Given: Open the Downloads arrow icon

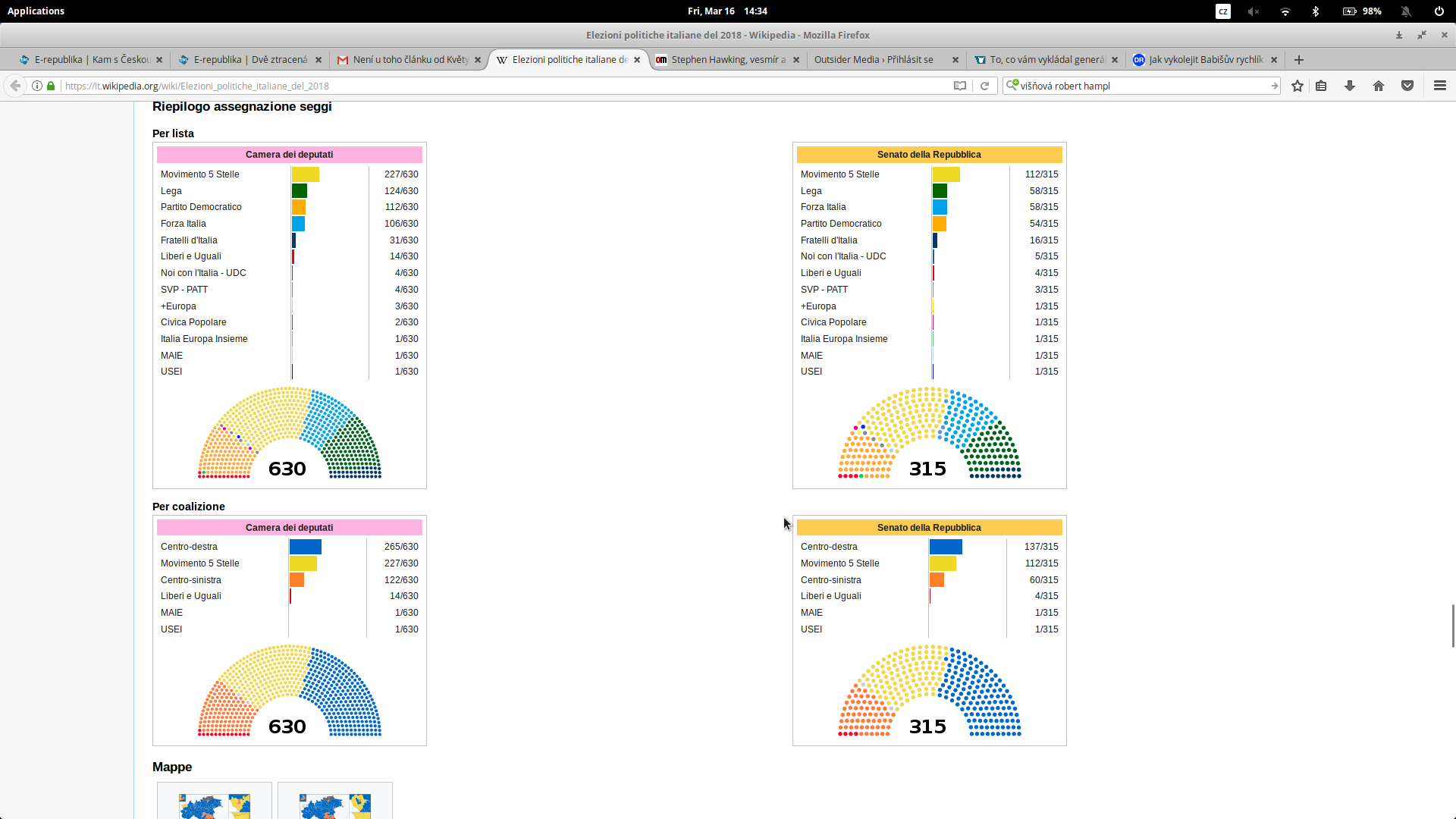Looking at the screenshot, I should 1350,86.
